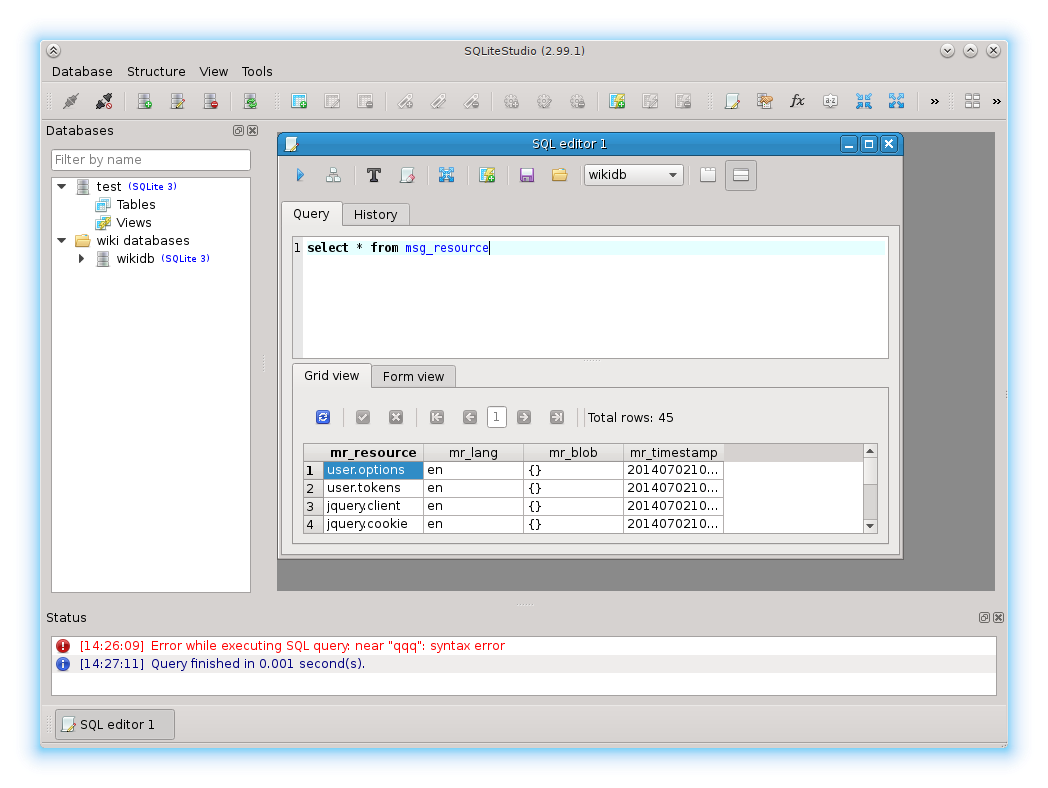Toggle results shown below the query

pos(741,175)
